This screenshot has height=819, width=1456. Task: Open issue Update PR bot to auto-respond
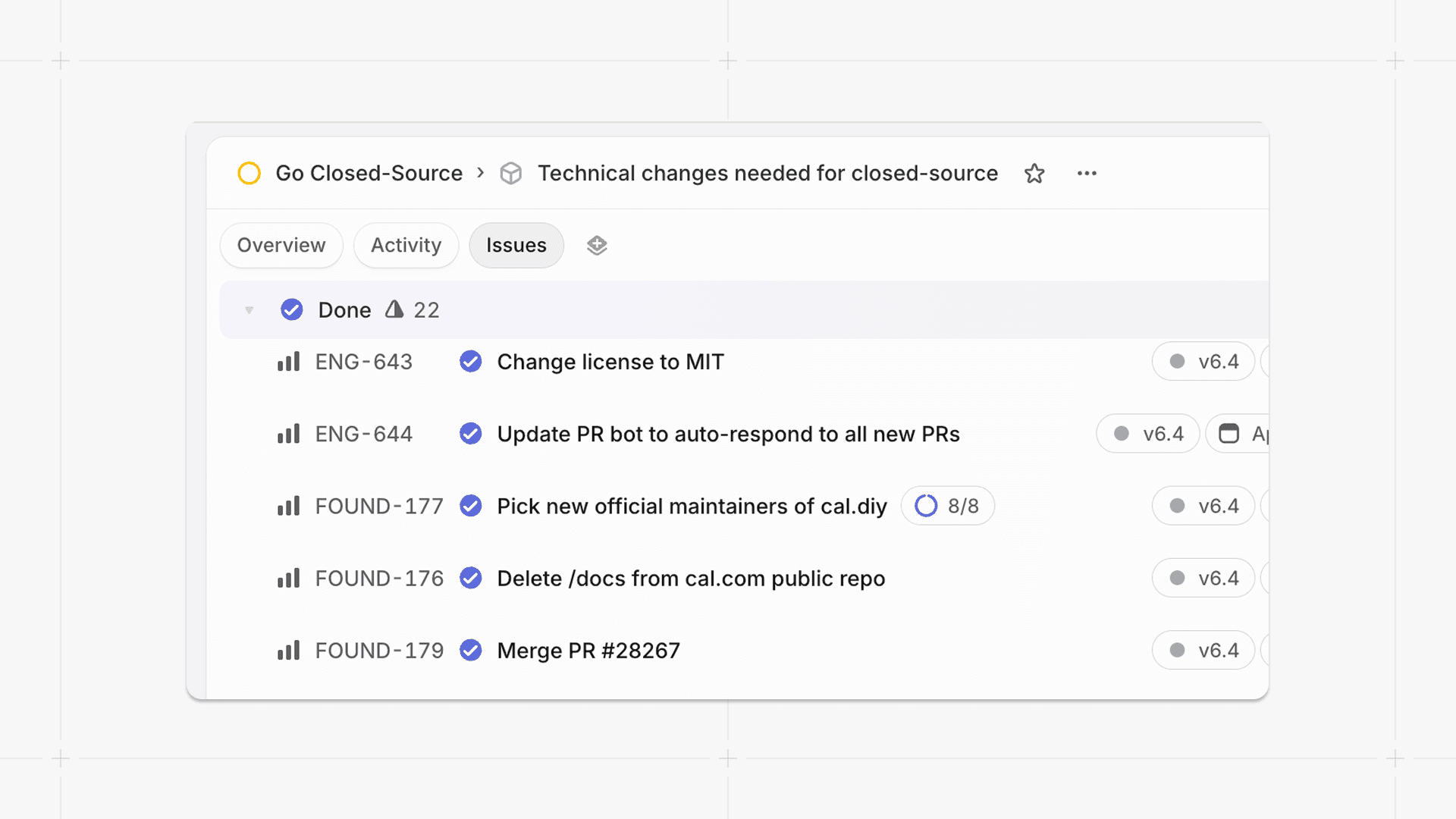coord(728,434)
